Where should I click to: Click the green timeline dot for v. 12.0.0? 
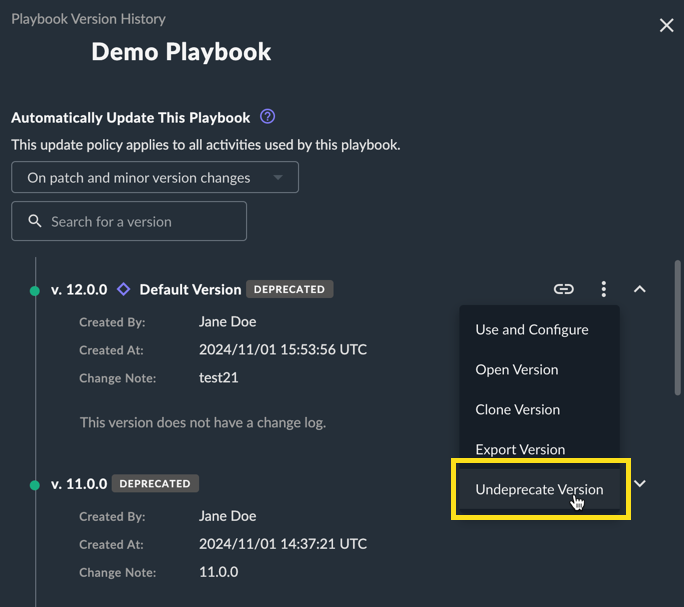point(35,291)
